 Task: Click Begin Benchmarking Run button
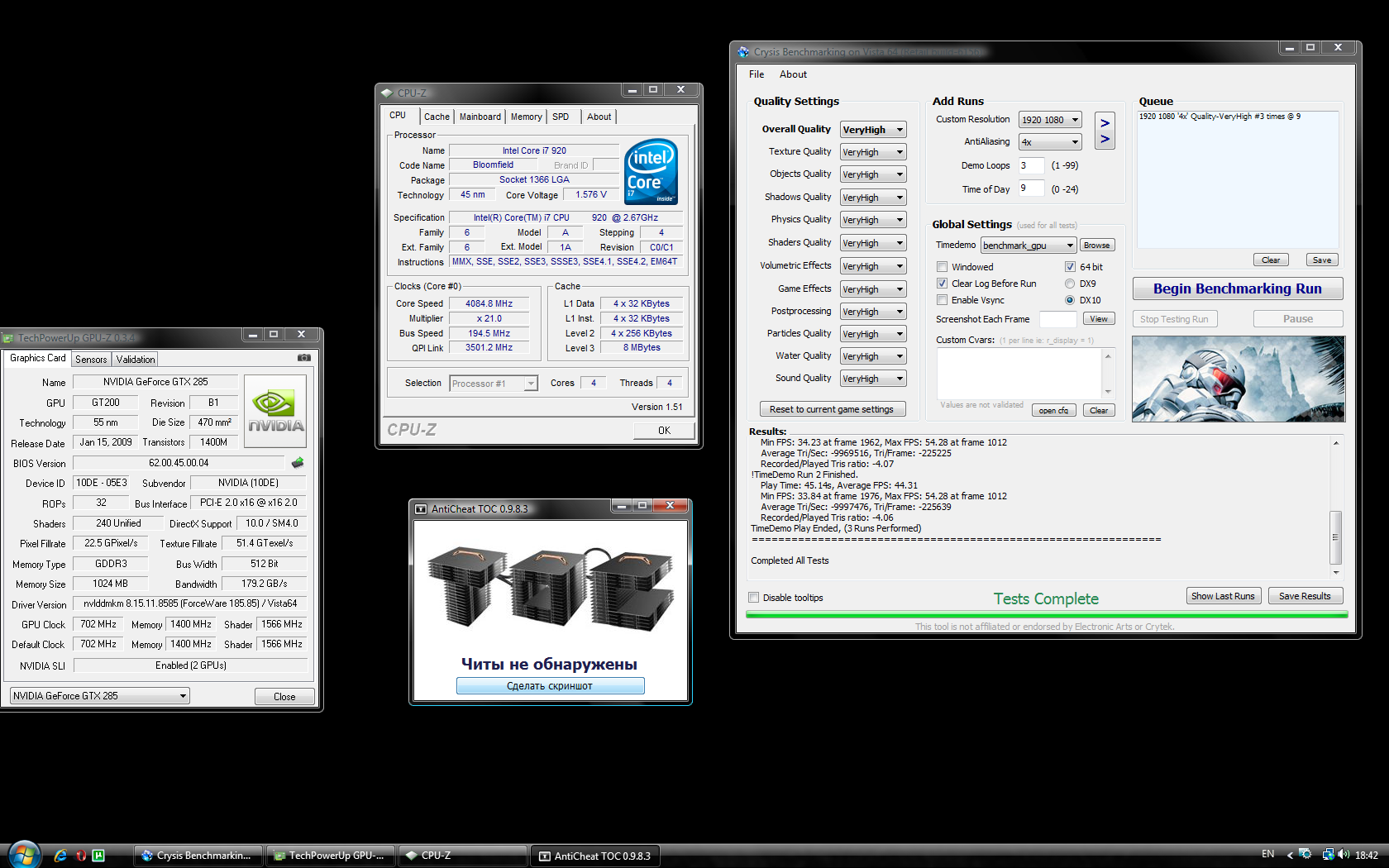(1238, 289)
